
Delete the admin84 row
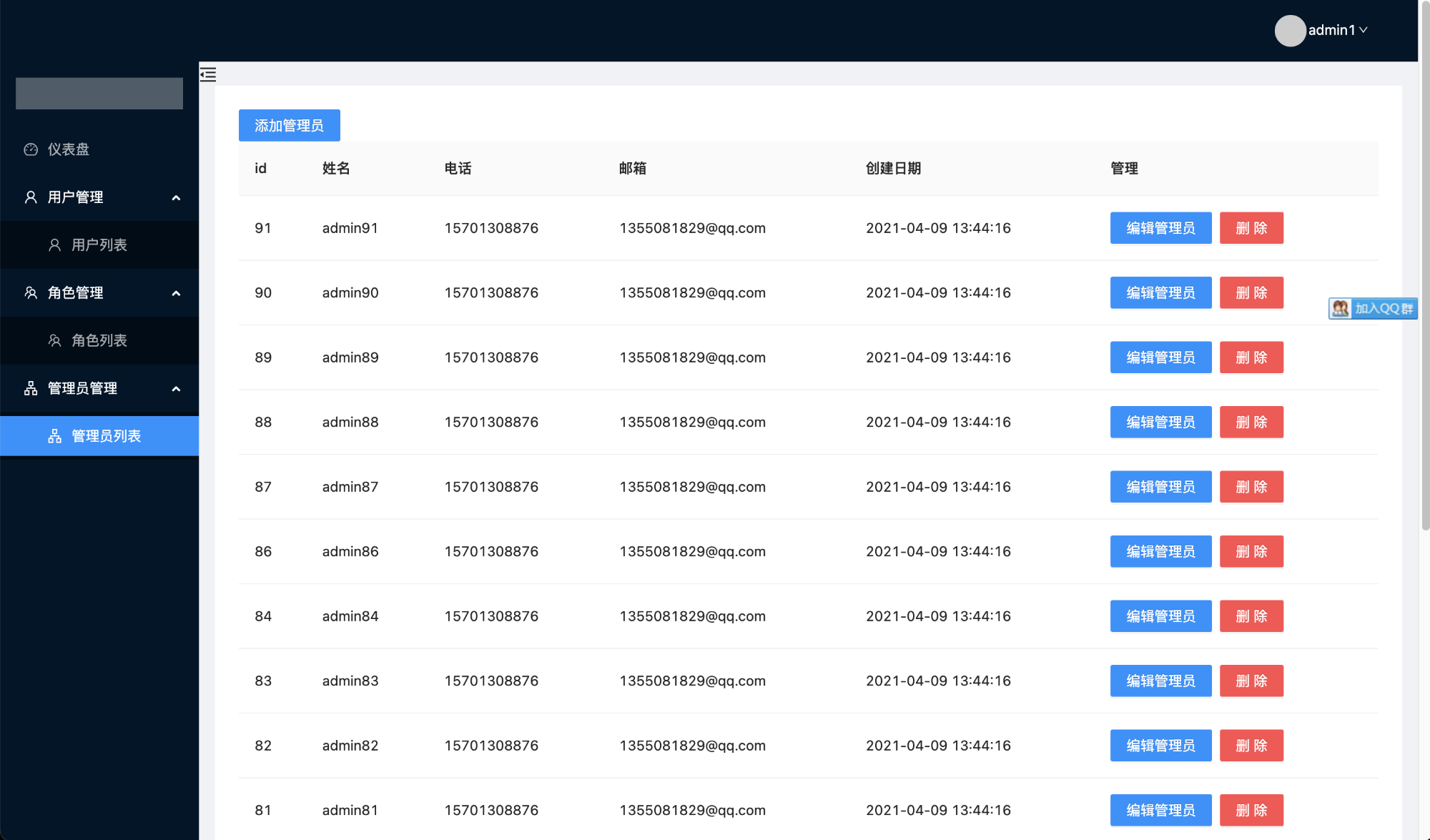point(1251,616)
